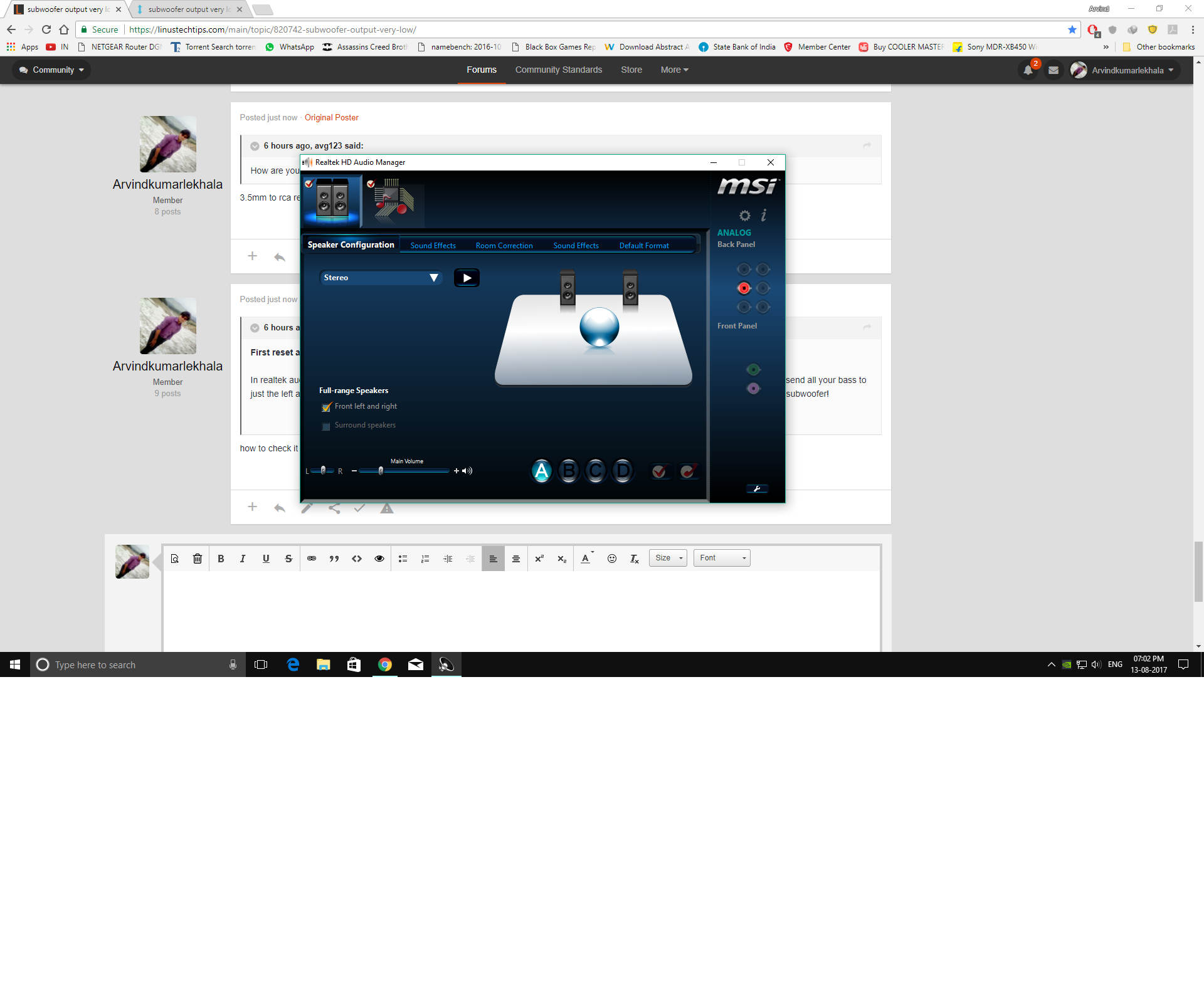Open the Size dropdown in reply editor

667,557
